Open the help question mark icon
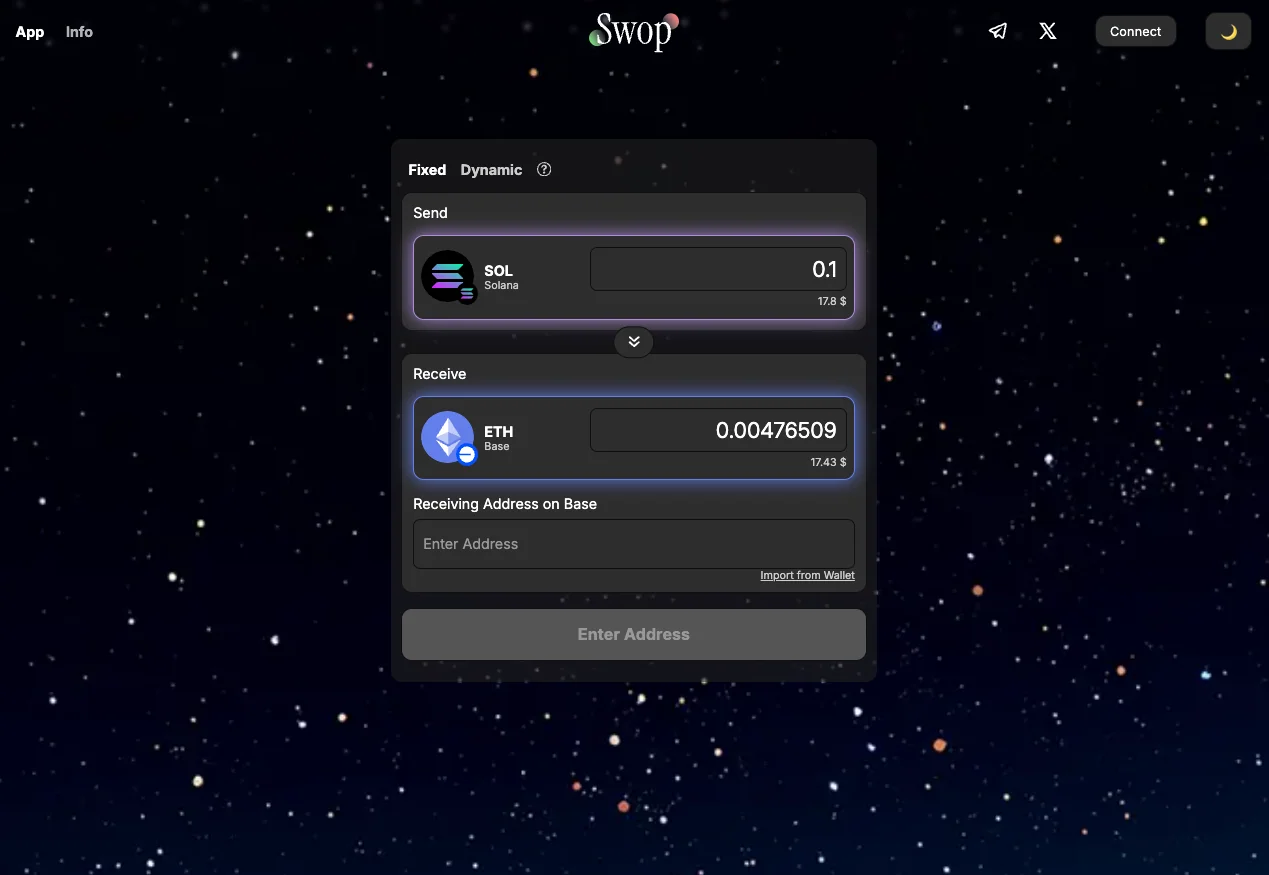1269x875 pixels. [544, 169]
